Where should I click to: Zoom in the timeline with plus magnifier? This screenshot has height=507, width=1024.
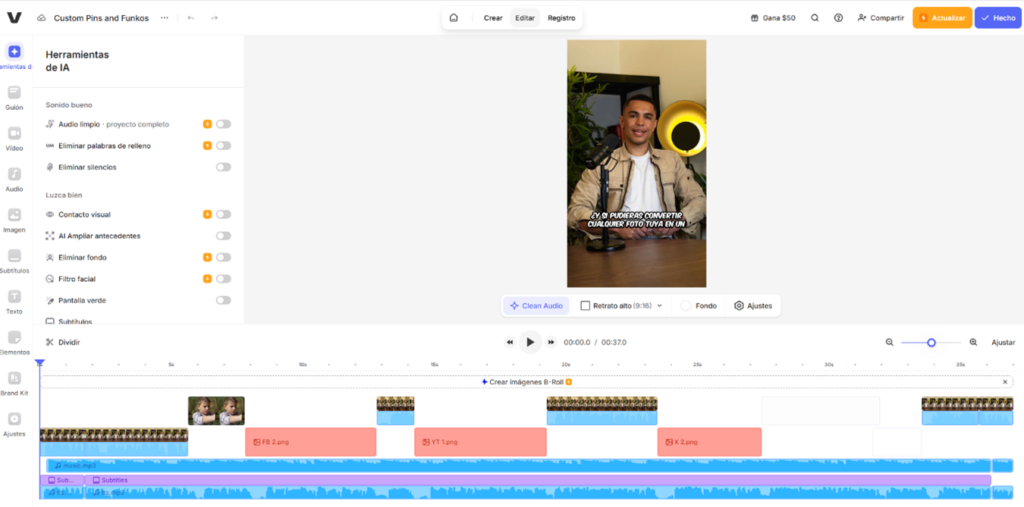[x=973, y=342]
